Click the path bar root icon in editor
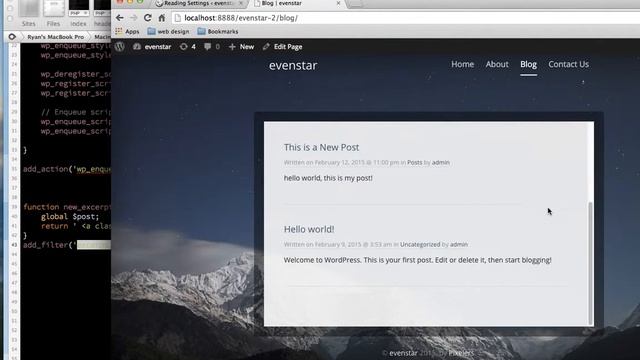 12,37
